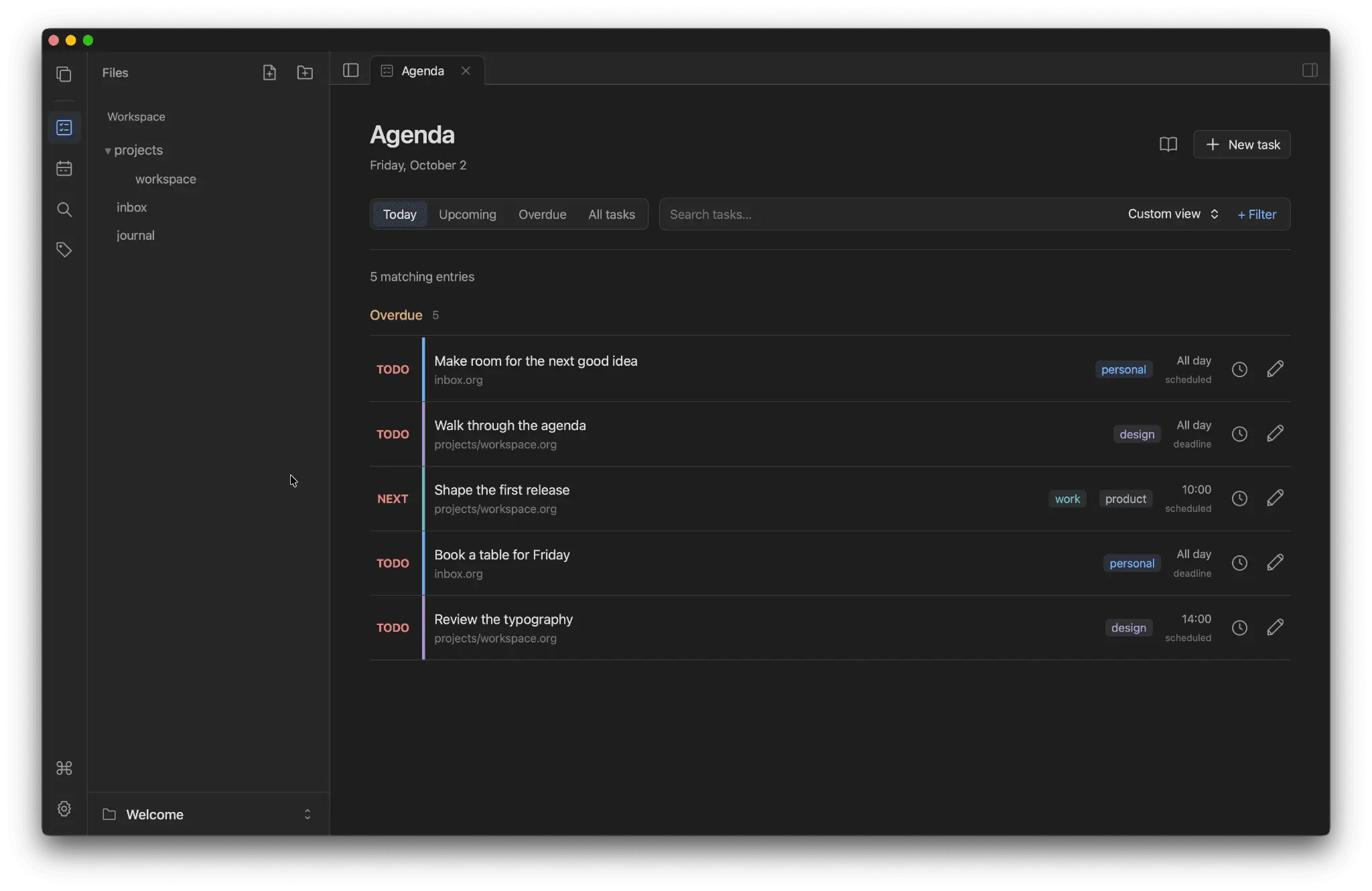Open the tags icon in the sidebar
Image resolution: width=1372 pixels, height=891 pixels.
(64, 250)
